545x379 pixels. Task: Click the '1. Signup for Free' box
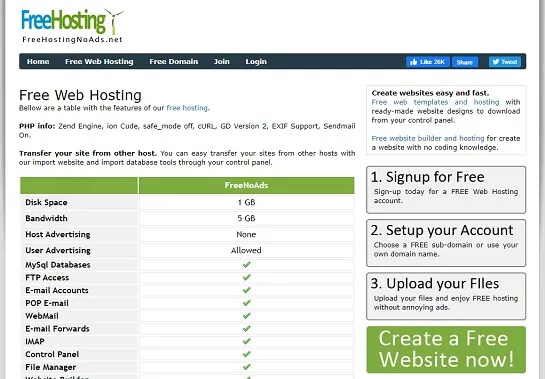[x=446, y=190]
